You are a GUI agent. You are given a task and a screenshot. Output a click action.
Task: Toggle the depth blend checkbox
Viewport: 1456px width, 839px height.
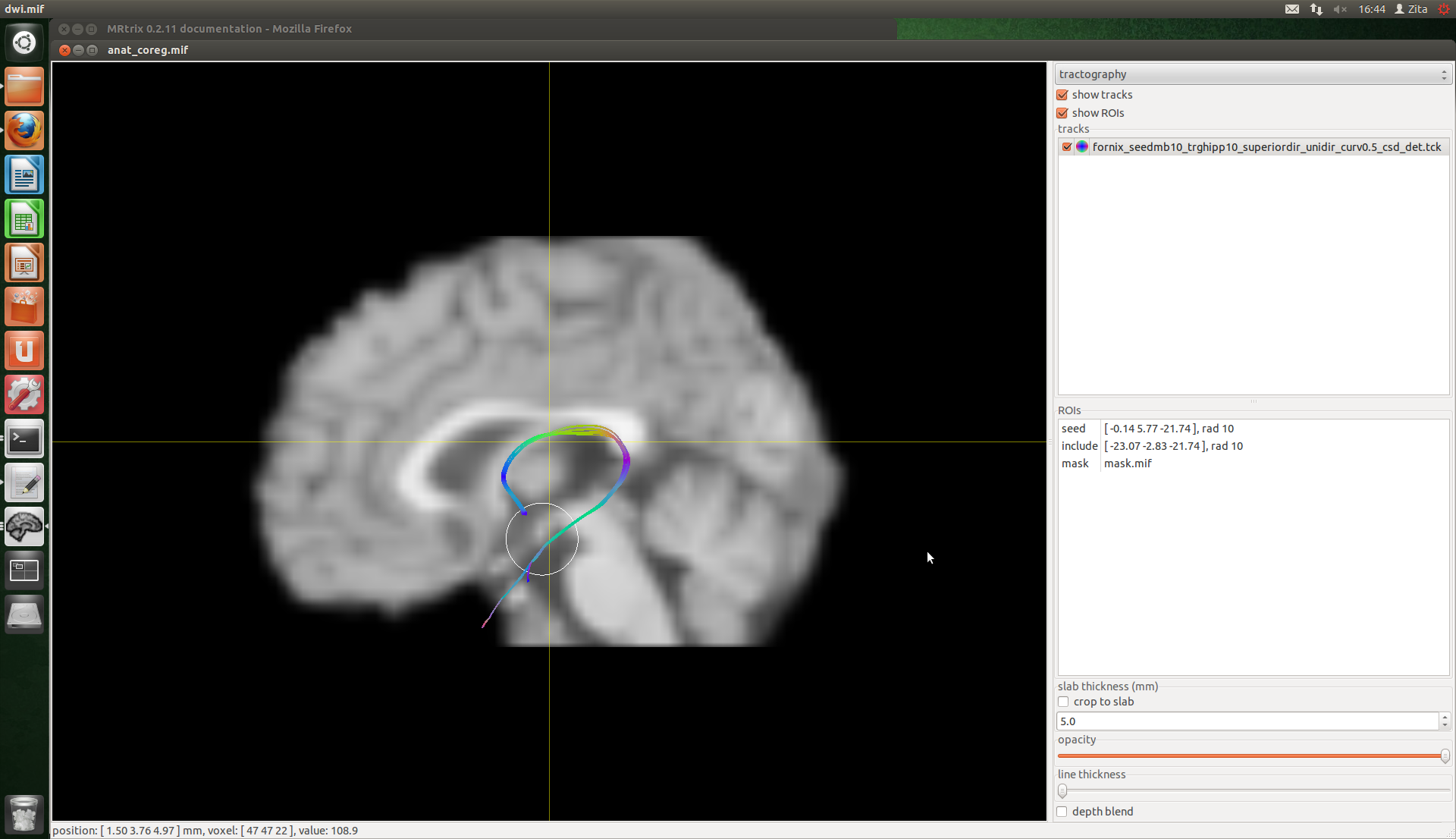tap(1062, 812)
